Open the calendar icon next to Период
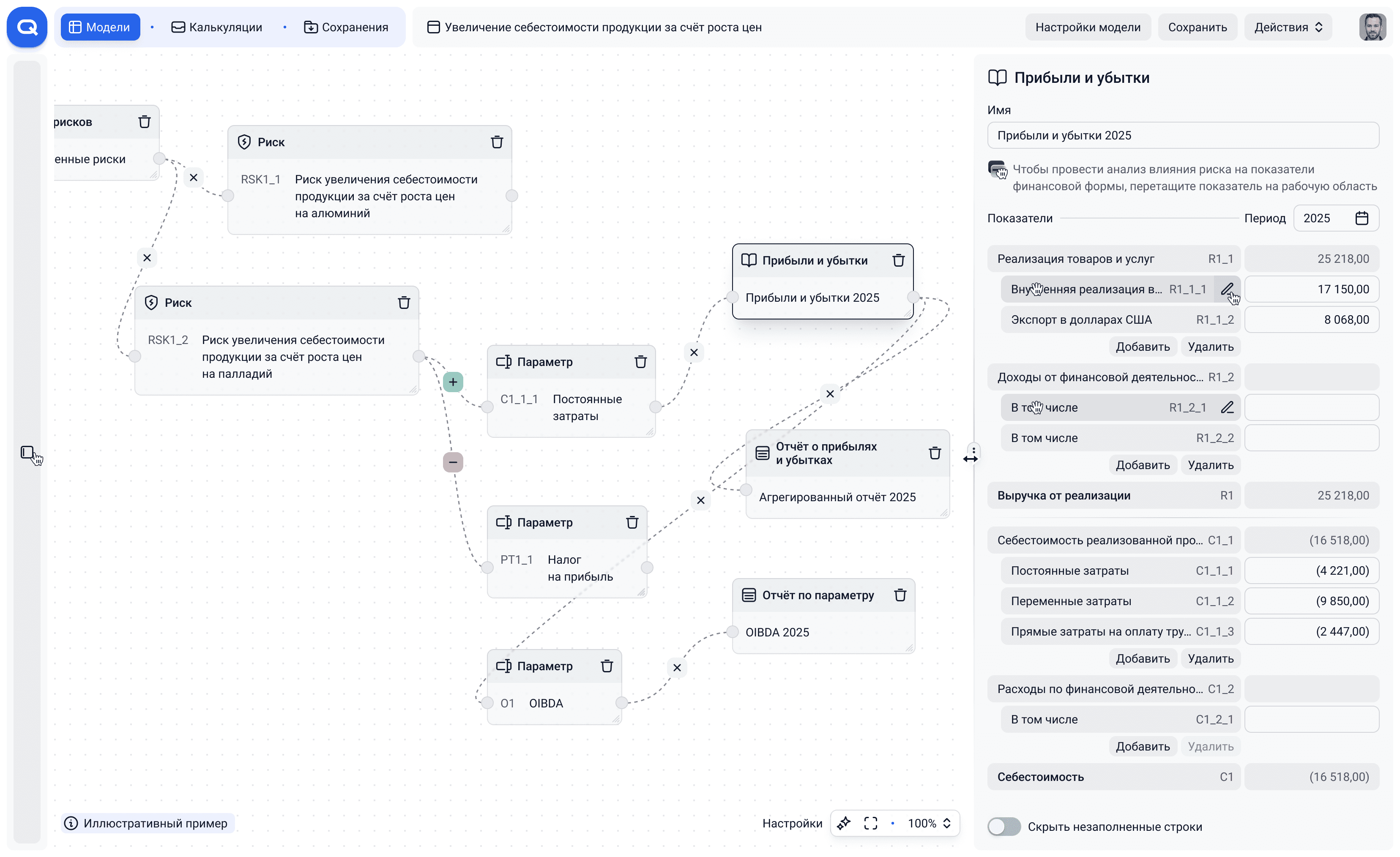This screenshot has height=857, width=1400. 1362,218
